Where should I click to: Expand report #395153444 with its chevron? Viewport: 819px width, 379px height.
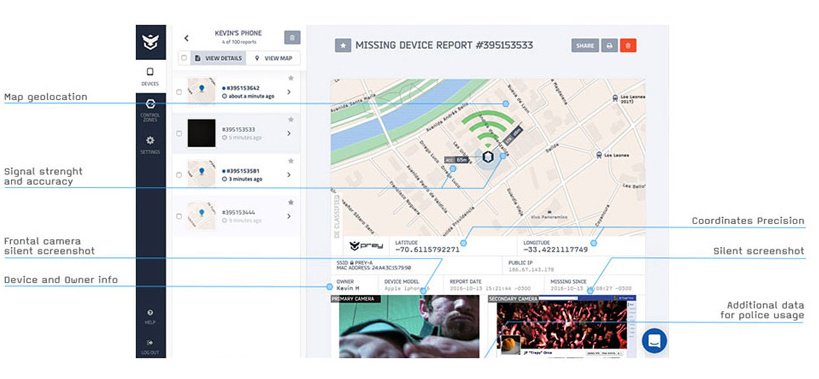[x=289, y=216]
